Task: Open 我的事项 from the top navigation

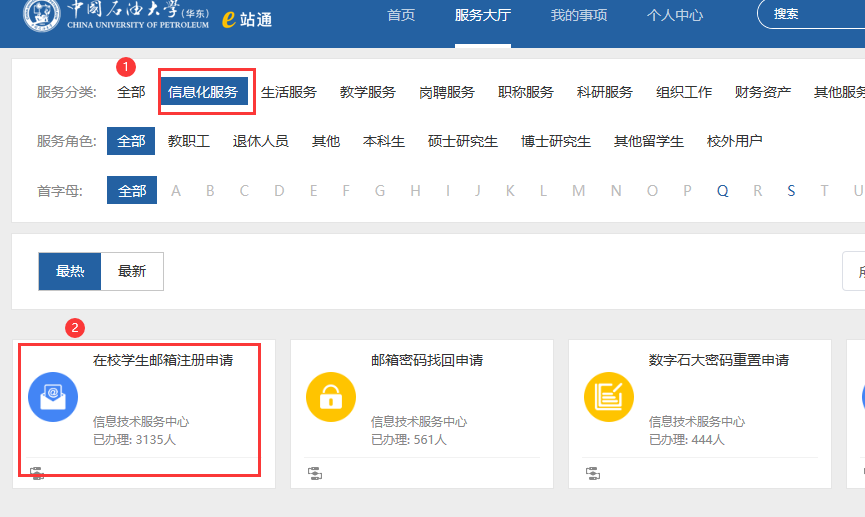Action: [578, 15]
